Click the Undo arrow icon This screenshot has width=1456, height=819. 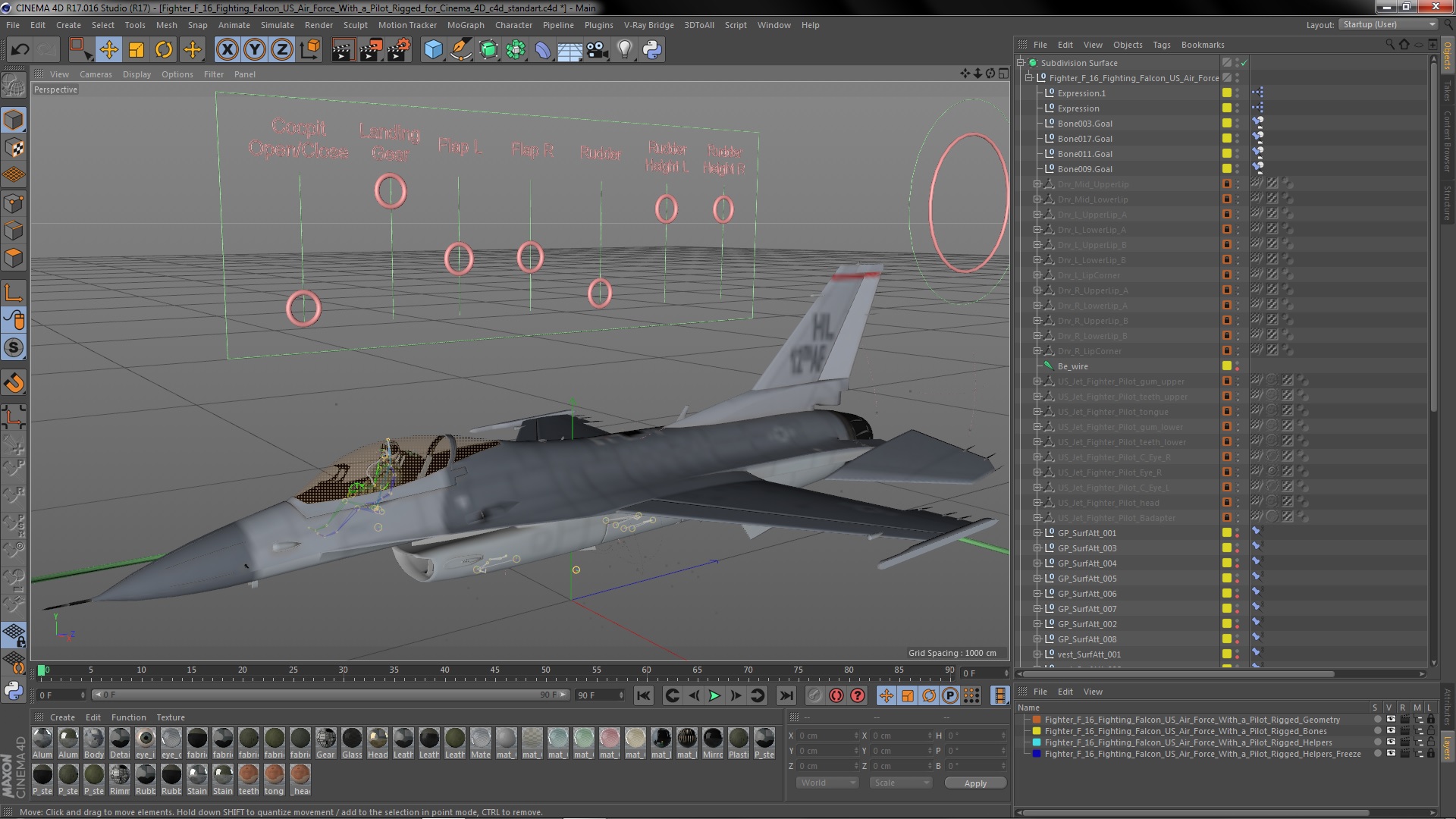tap(20, 50)
